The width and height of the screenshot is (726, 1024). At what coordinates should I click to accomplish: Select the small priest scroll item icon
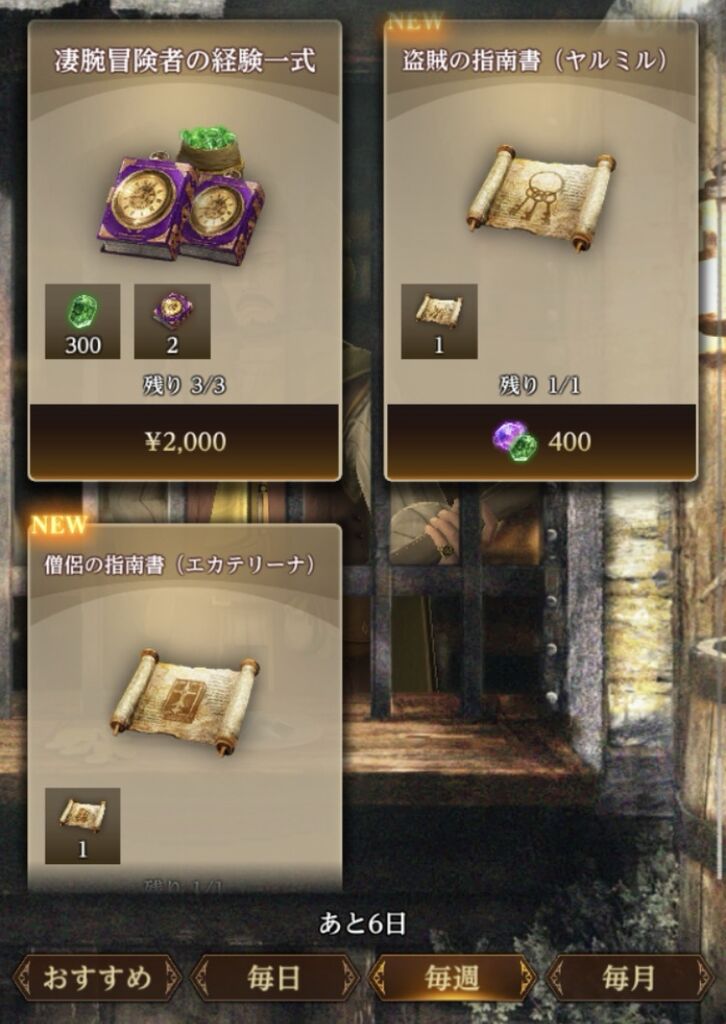tap(82, 826)
